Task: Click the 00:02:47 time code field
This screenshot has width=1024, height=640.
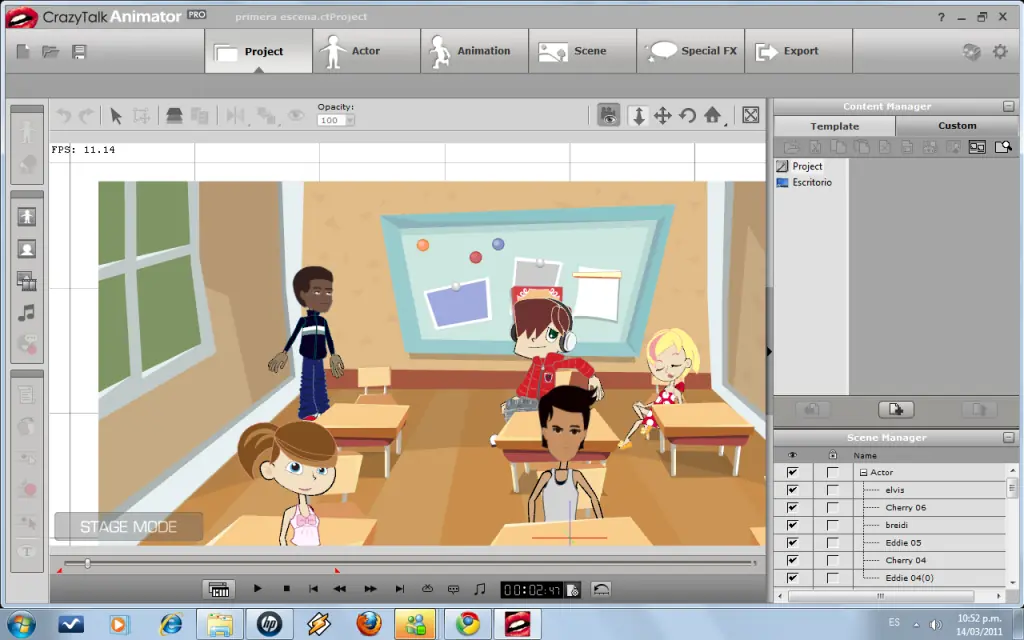Action: tap(532, 590)
